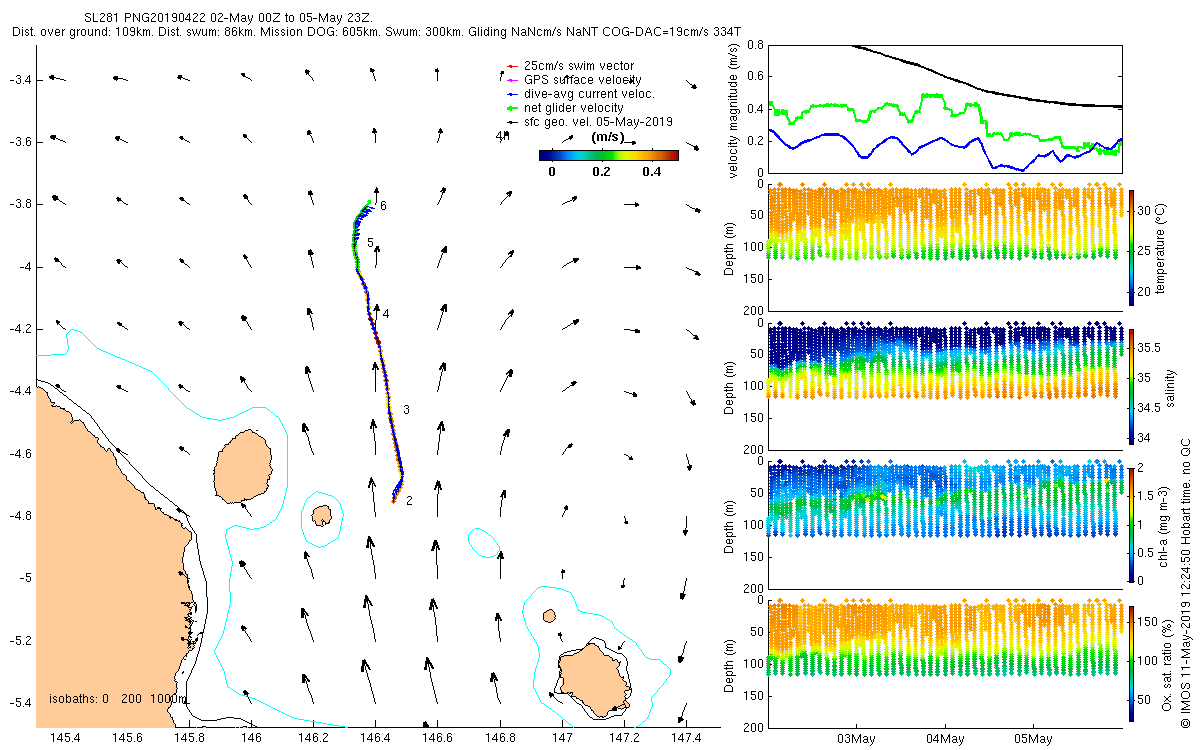The height and width of the screenshot is (750, 1200).
Task: Click the '04May' time axis tick
Action: (x=945, y=739)
